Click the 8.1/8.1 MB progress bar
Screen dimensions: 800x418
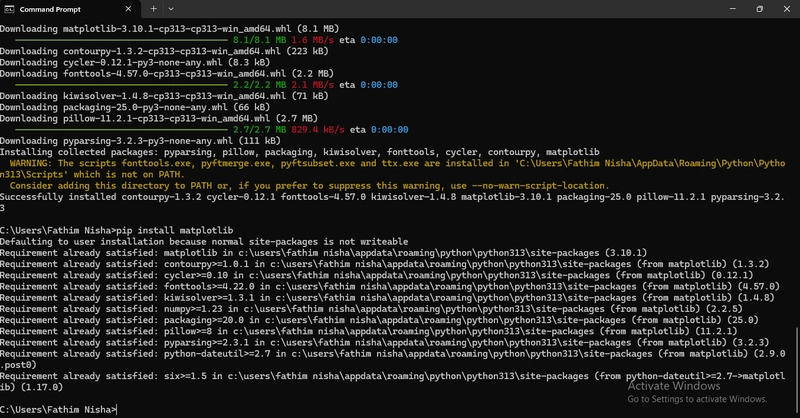[x=121, y=40]
